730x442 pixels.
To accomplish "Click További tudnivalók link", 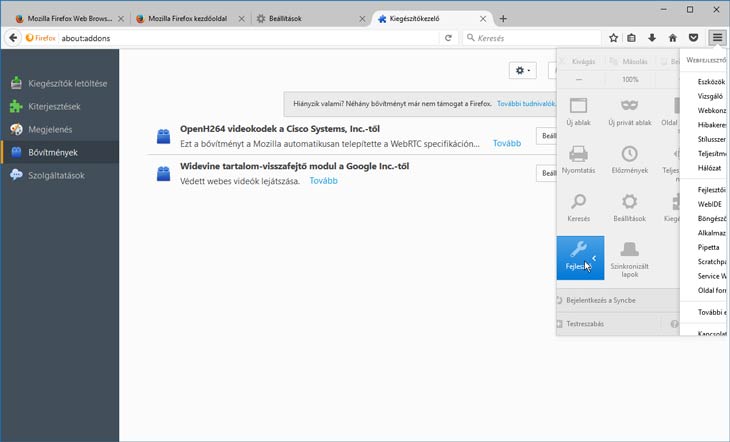I will (526, 104).
